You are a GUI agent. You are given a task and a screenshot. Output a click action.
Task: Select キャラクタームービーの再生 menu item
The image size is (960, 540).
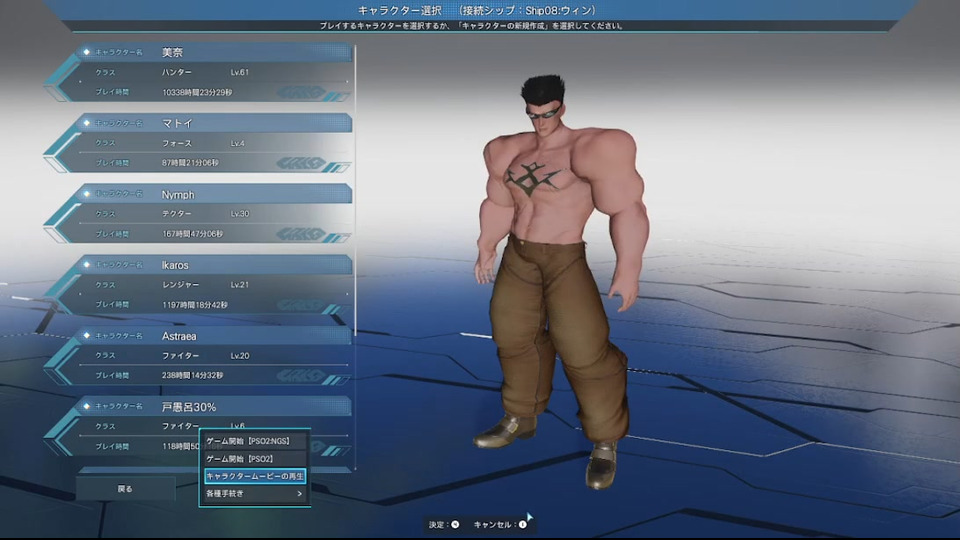255,476
